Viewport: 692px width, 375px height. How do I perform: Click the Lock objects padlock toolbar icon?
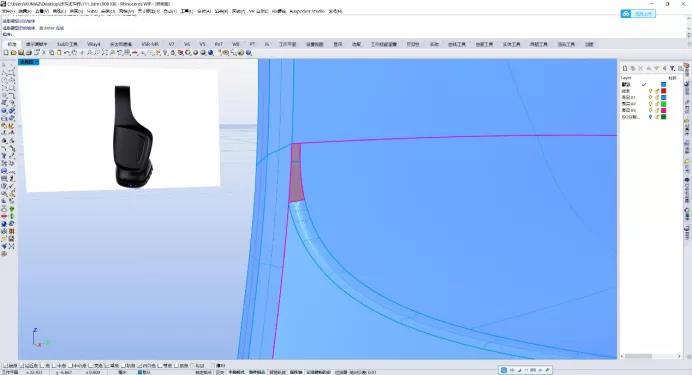[172, 52]
